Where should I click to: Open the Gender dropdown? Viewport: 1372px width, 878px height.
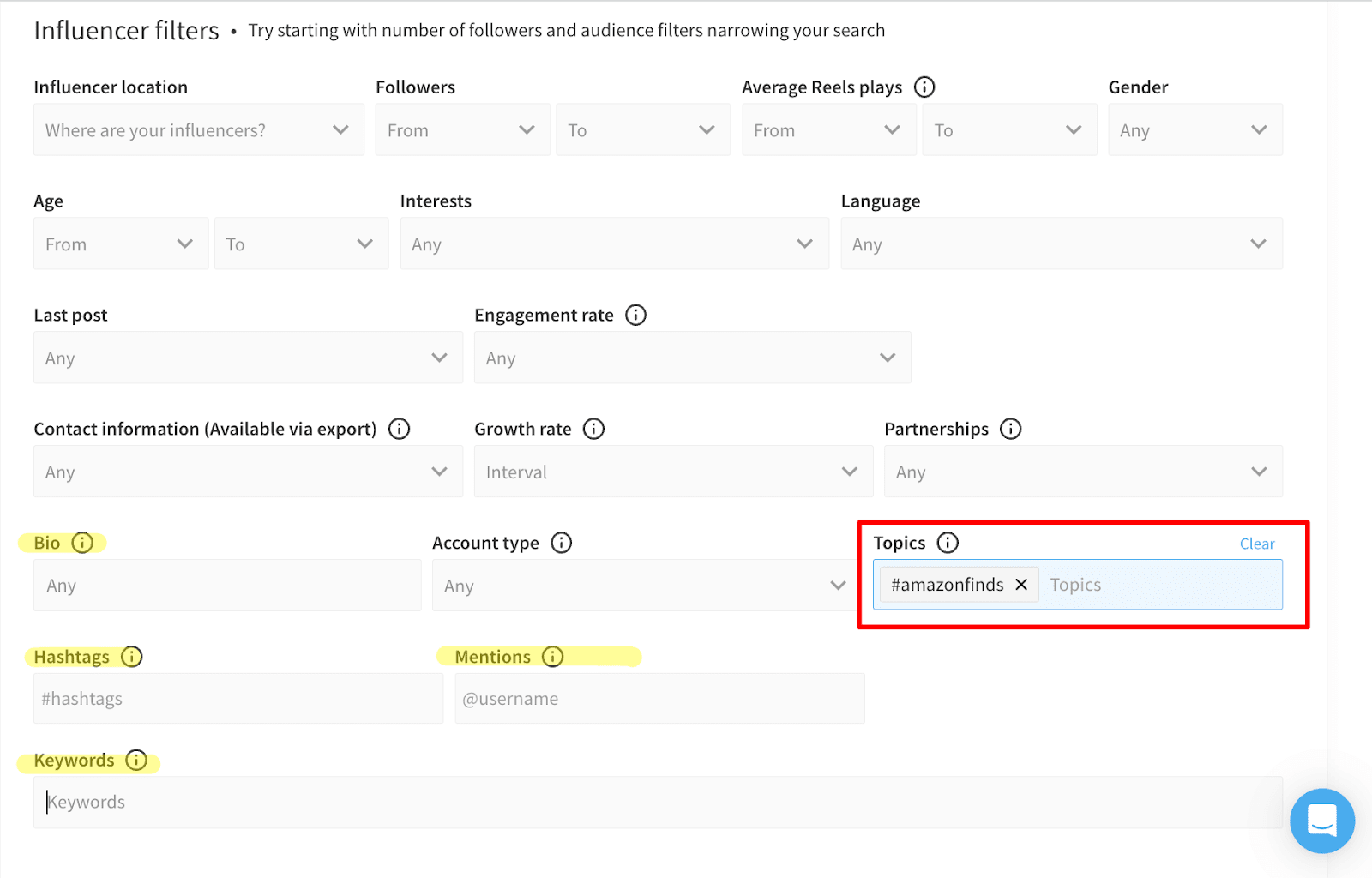(1195, 129)
